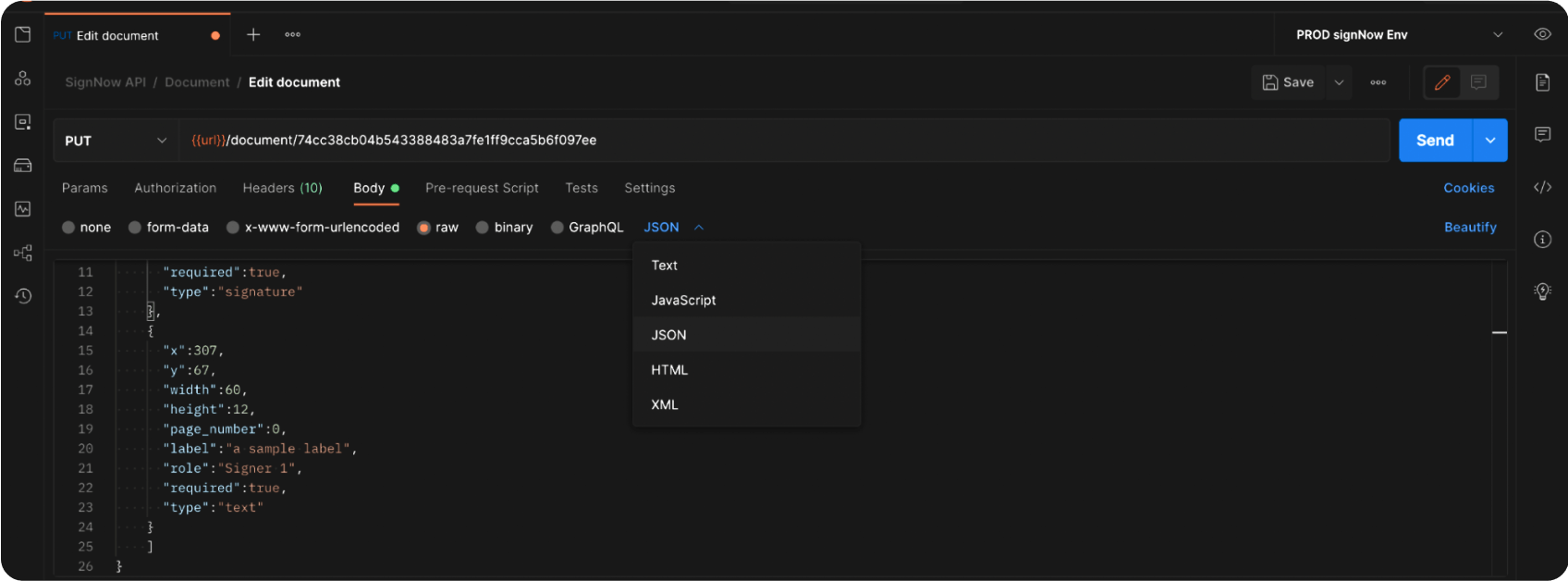Click the Beautify link
1568x581 pixels.
pos(1469,228)
